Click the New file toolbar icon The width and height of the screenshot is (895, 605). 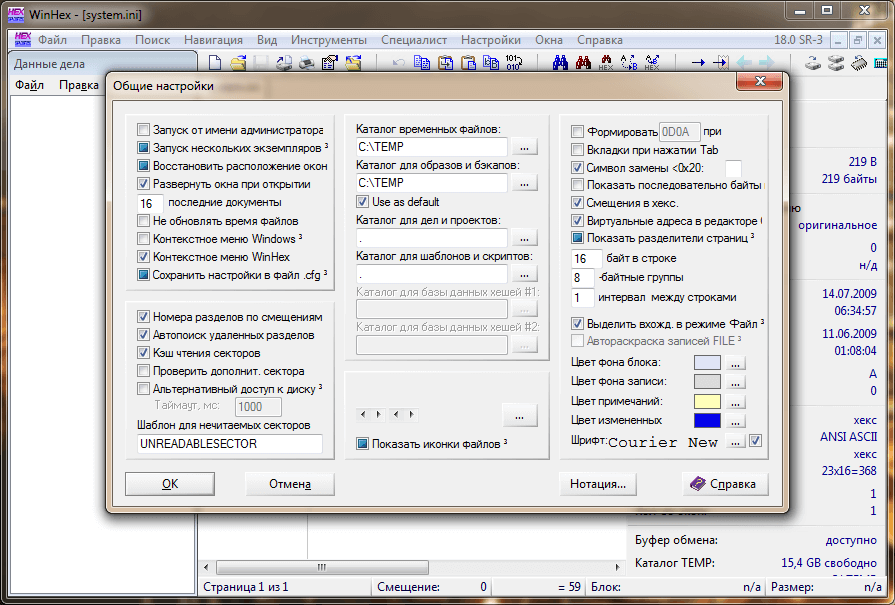pyautogui.click(x=212, y=62)
